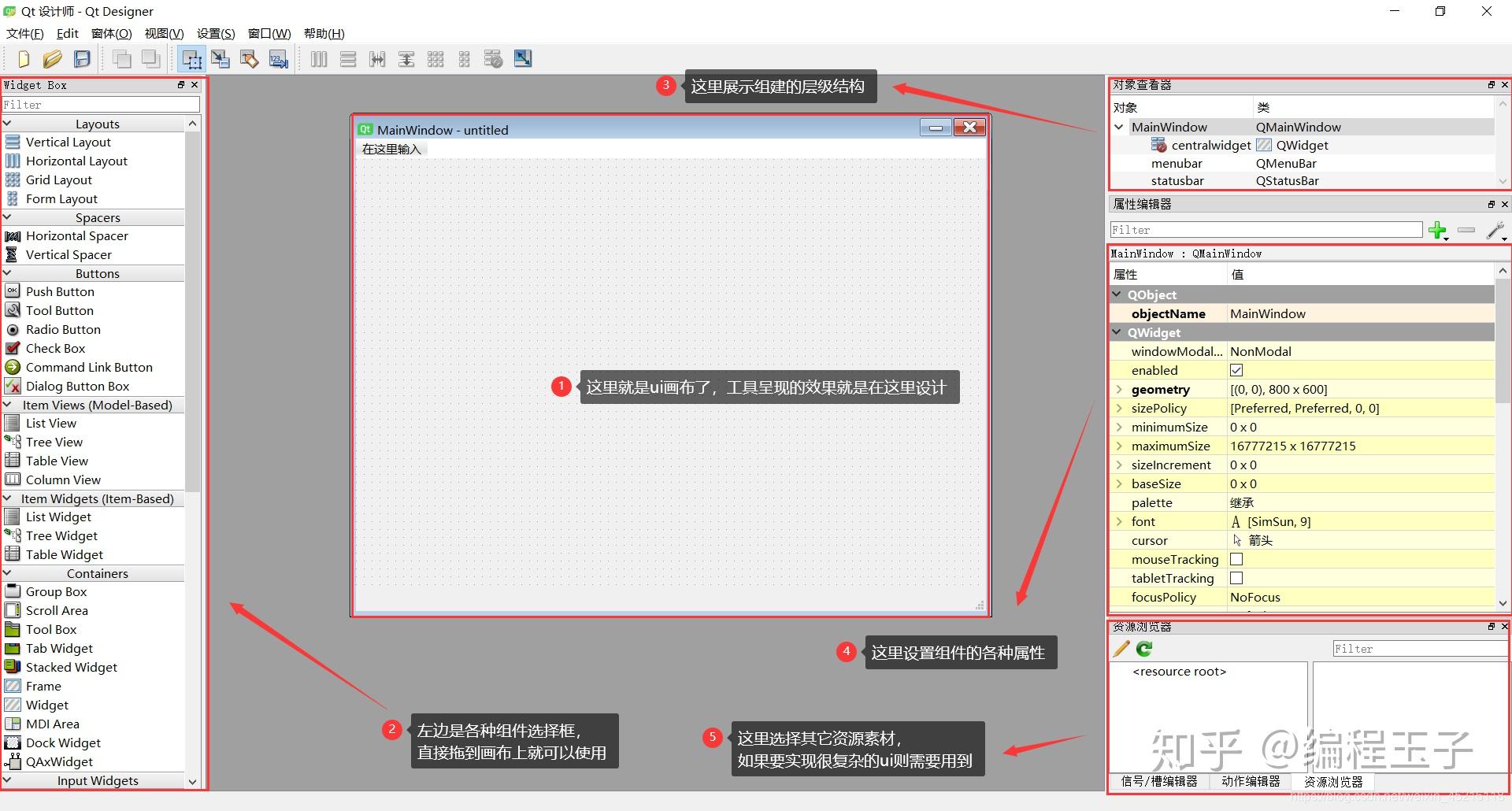
Task: Uncheck the enabled property checkbox
Action: (x=1236, y=369)
